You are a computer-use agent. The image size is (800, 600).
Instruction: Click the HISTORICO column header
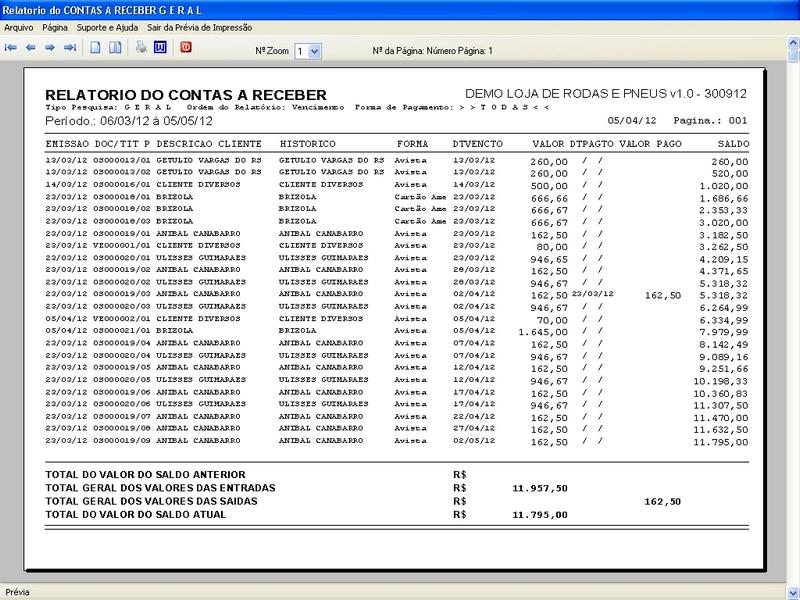click(308, 144)
